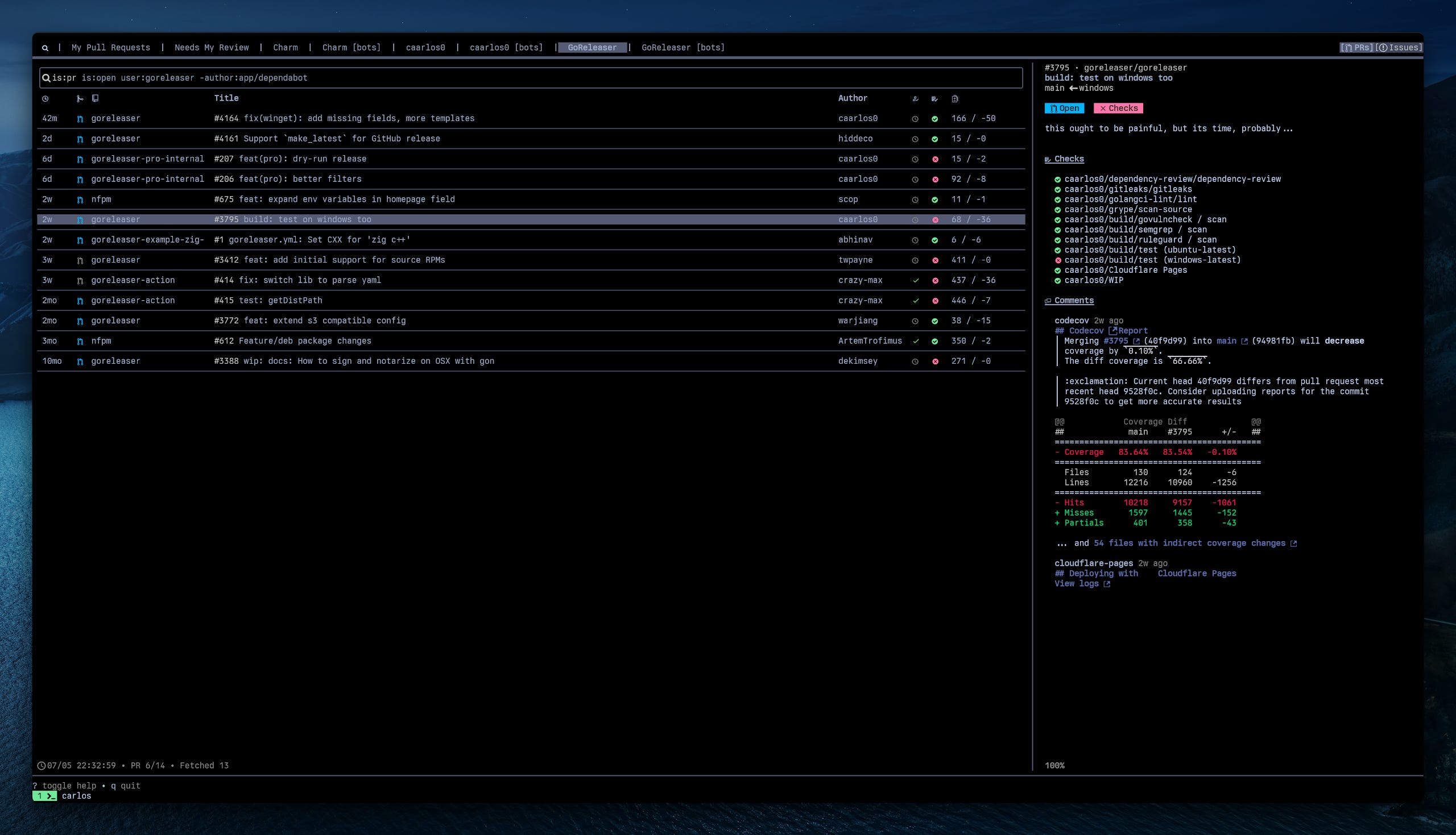Select PR #612 Feature/deb package changes

(x=531, y=340)
